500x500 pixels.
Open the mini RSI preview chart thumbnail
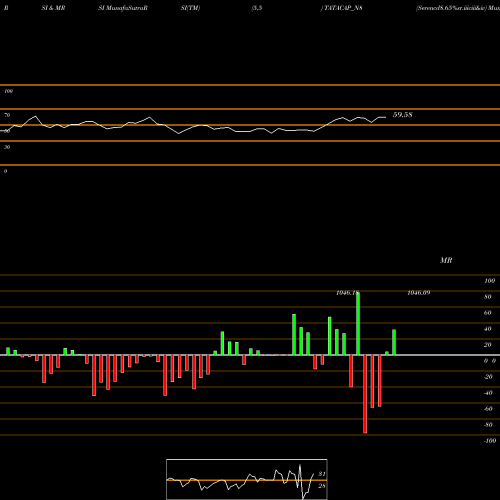point(247,479)
